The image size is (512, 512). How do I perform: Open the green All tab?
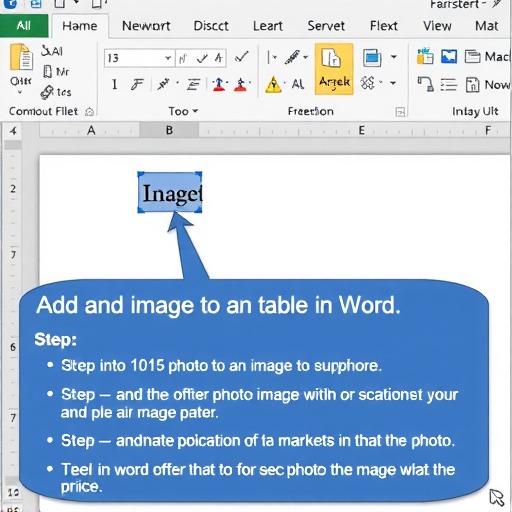point(24,26)
